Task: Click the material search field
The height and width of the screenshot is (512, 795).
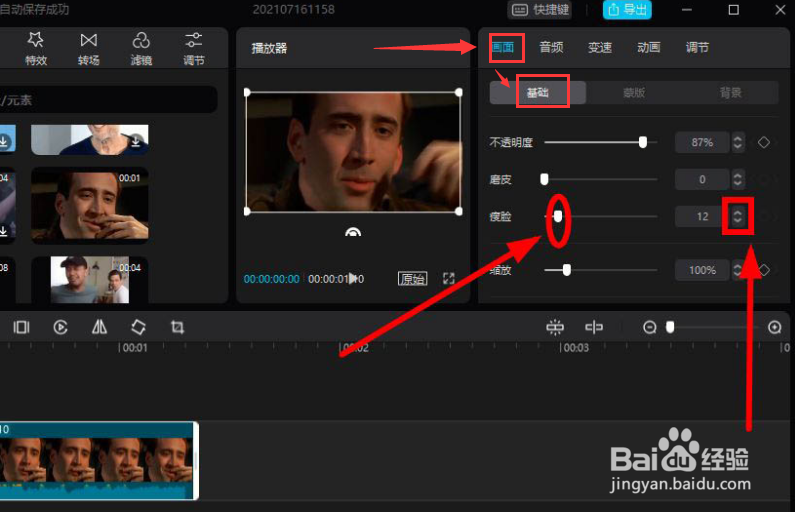Action: (107, 100)
